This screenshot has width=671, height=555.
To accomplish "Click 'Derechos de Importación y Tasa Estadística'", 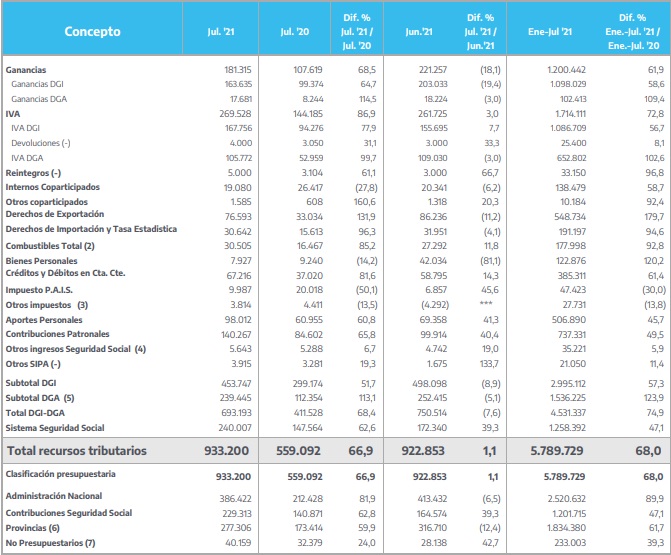I will click(91, 229).
